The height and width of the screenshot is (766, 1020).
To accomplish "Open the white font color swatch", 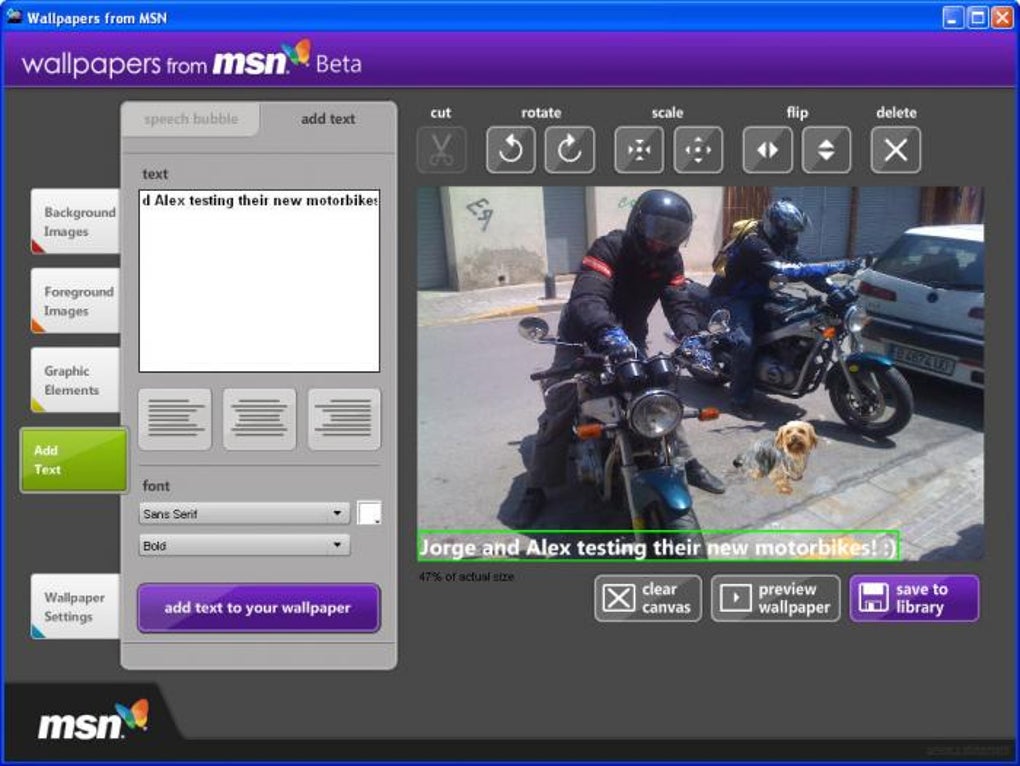I will tap(369, 513).
